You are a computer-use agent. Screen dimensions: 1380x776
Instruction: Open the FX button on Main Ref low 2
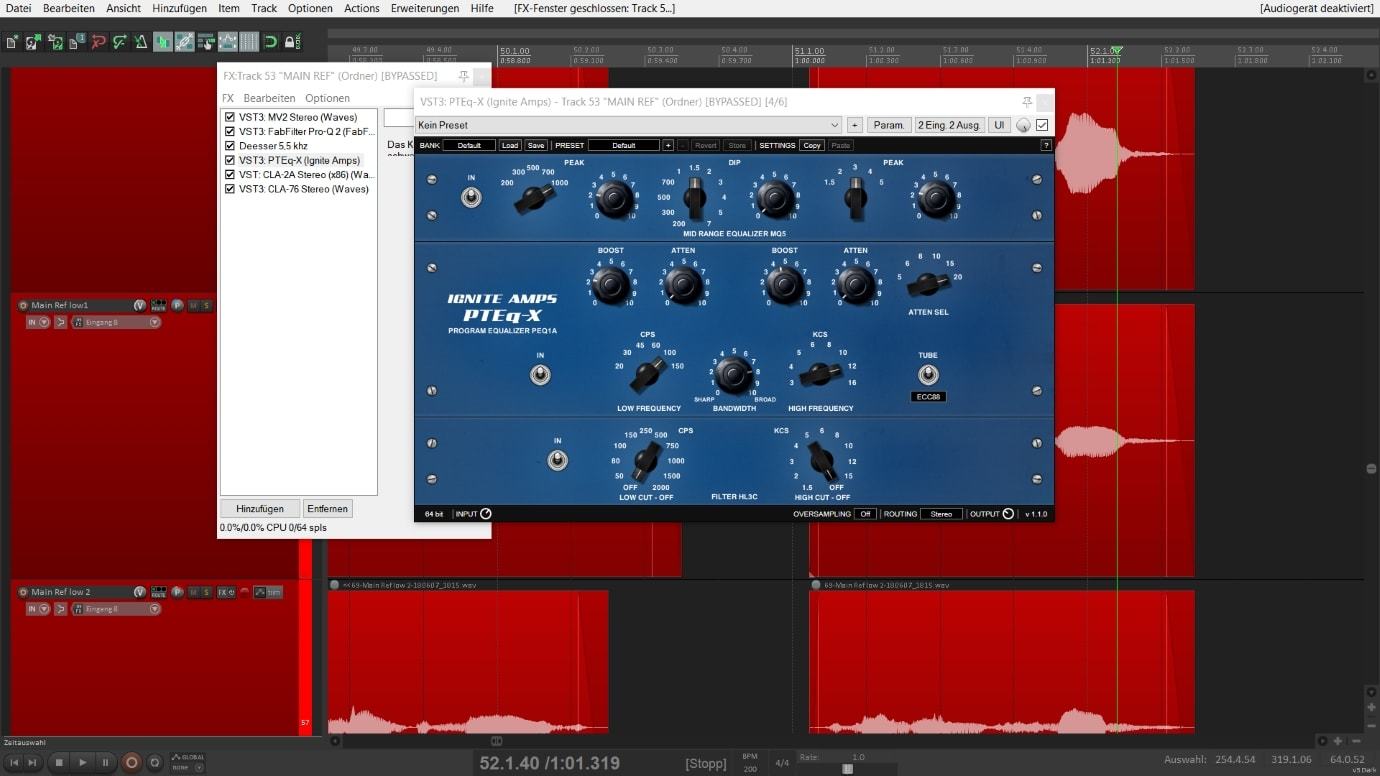(227, 592)
